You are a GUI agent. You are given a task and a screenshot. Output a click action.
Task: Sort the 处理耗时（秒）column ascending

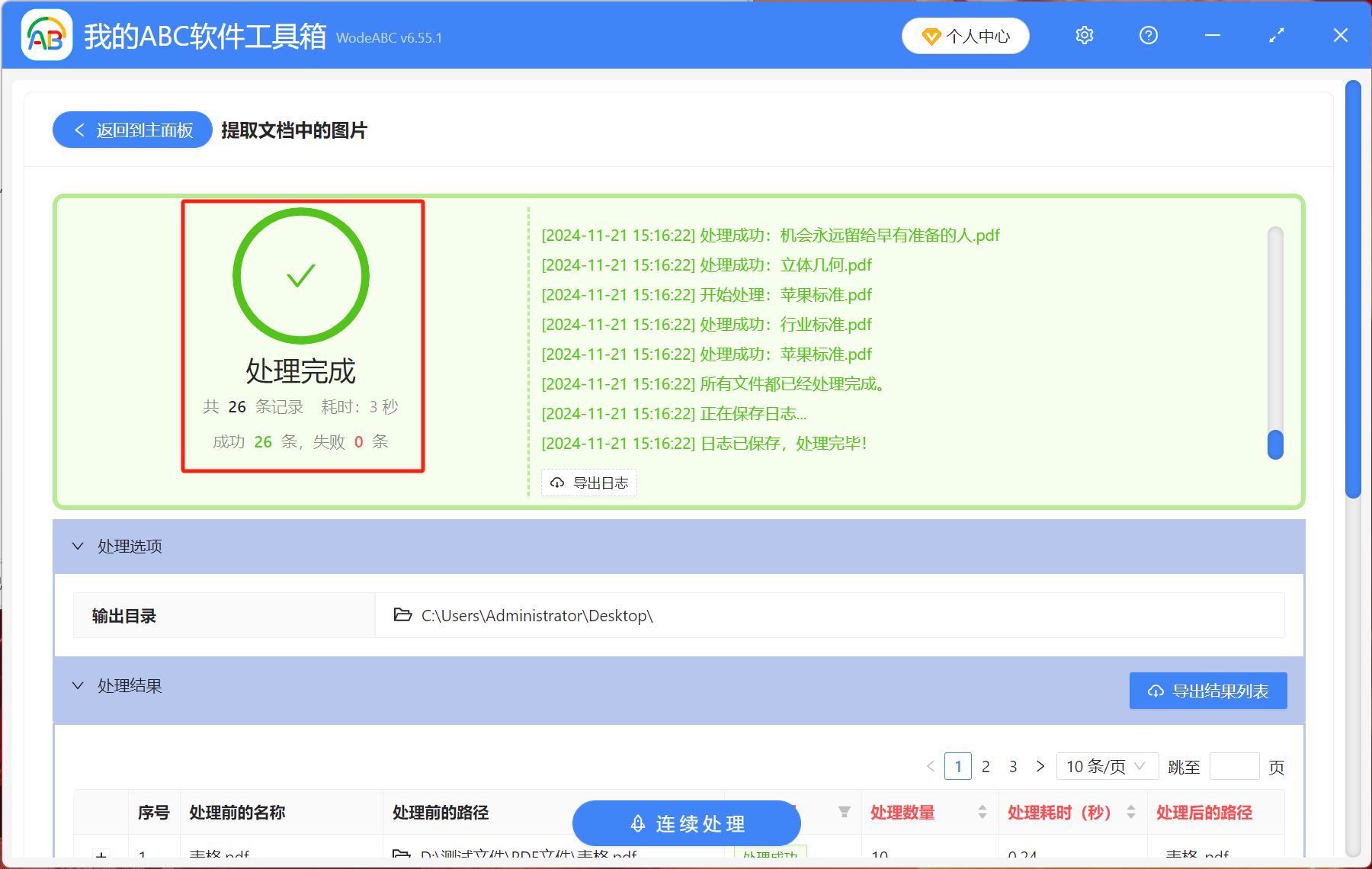point(1131,808)
